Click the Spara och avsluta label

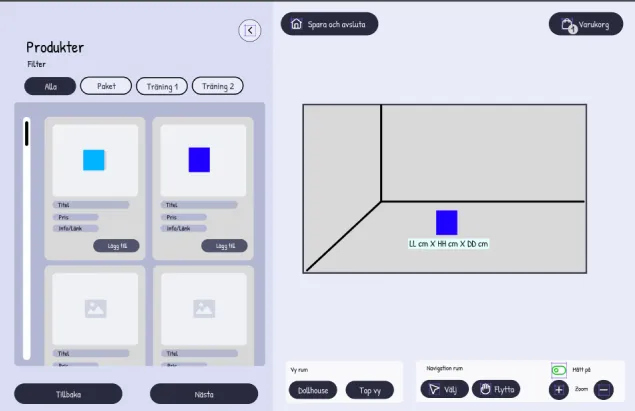click(x=336, y=24)
